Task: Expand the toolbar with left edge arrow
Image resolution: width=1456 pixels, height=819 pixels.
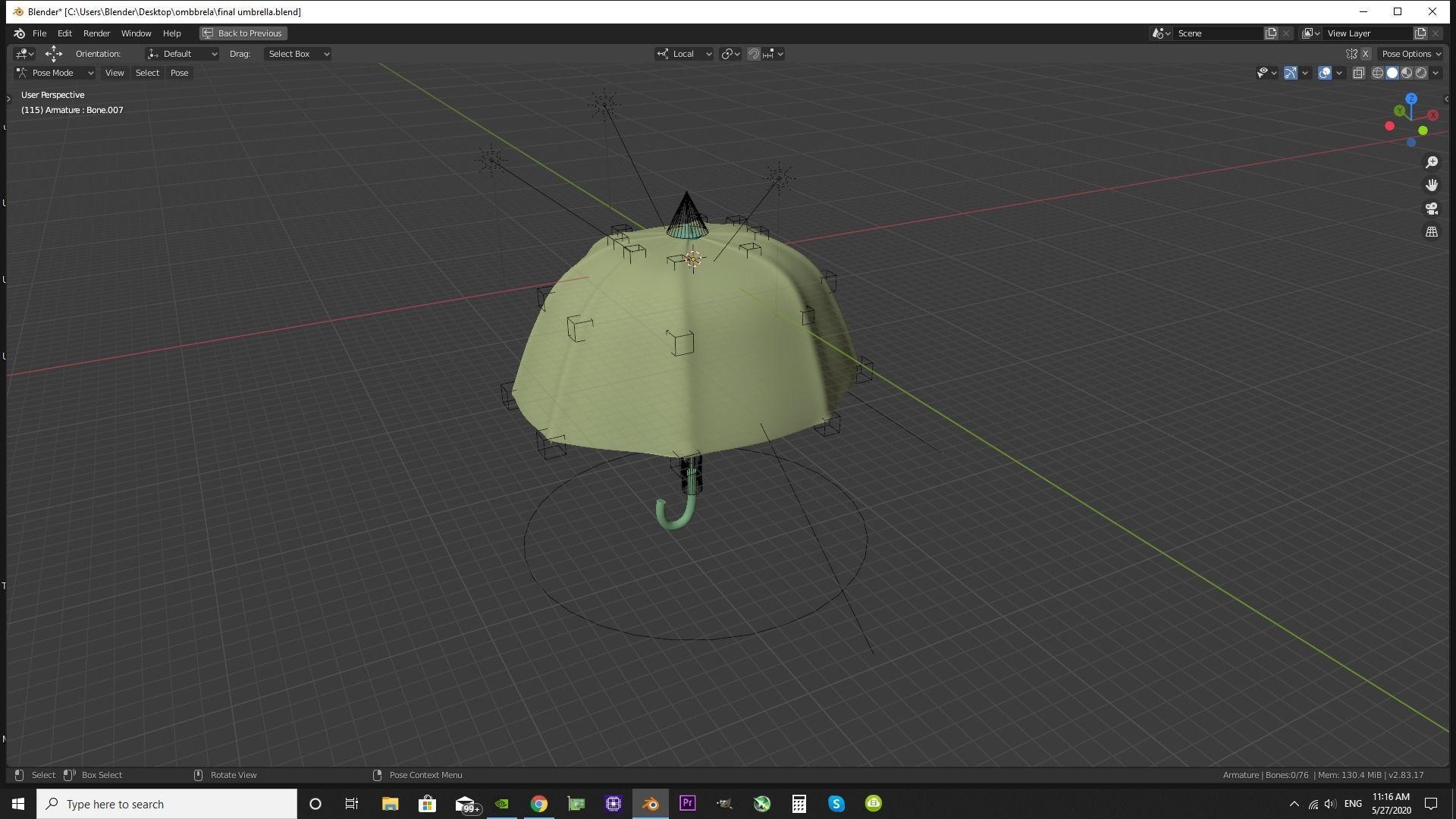Action: pos(8,99)
